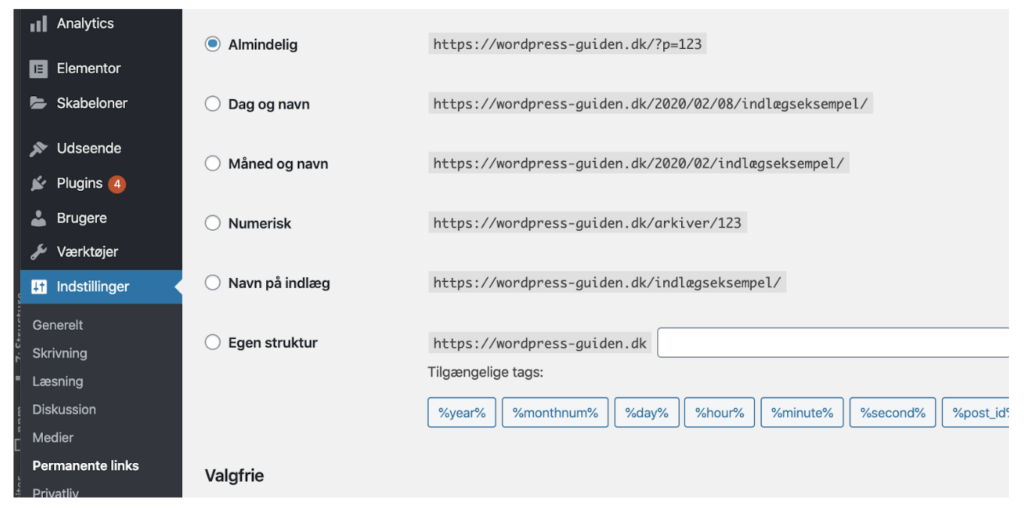Viewport: 1024px width, 511px height.
Task: Enable the Egen struktur radio button
Action: point(213,342)
